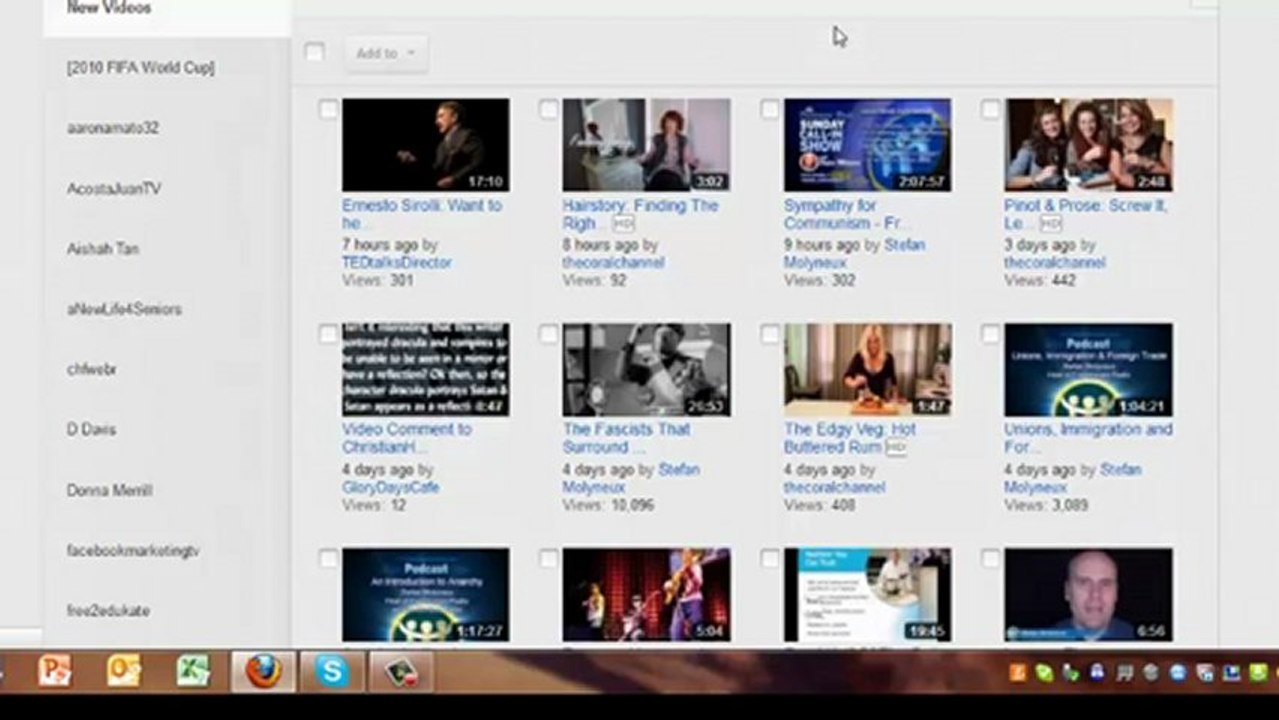
Task: Visit thecoralchannel link under Hairstory
Action: pyautogui.click(x=613, y=262)
